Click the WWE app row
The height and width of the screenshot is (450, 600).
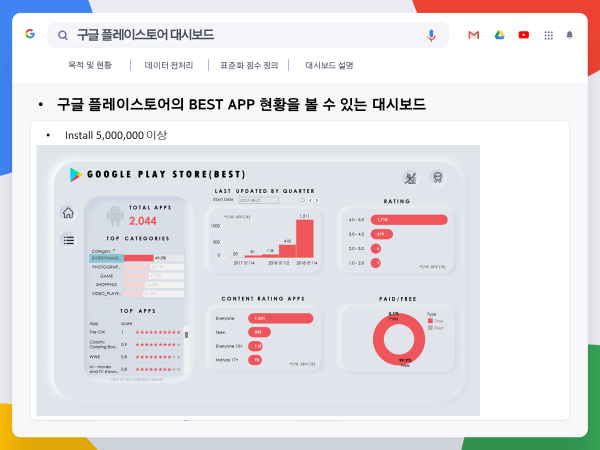(x=135, y=357)
